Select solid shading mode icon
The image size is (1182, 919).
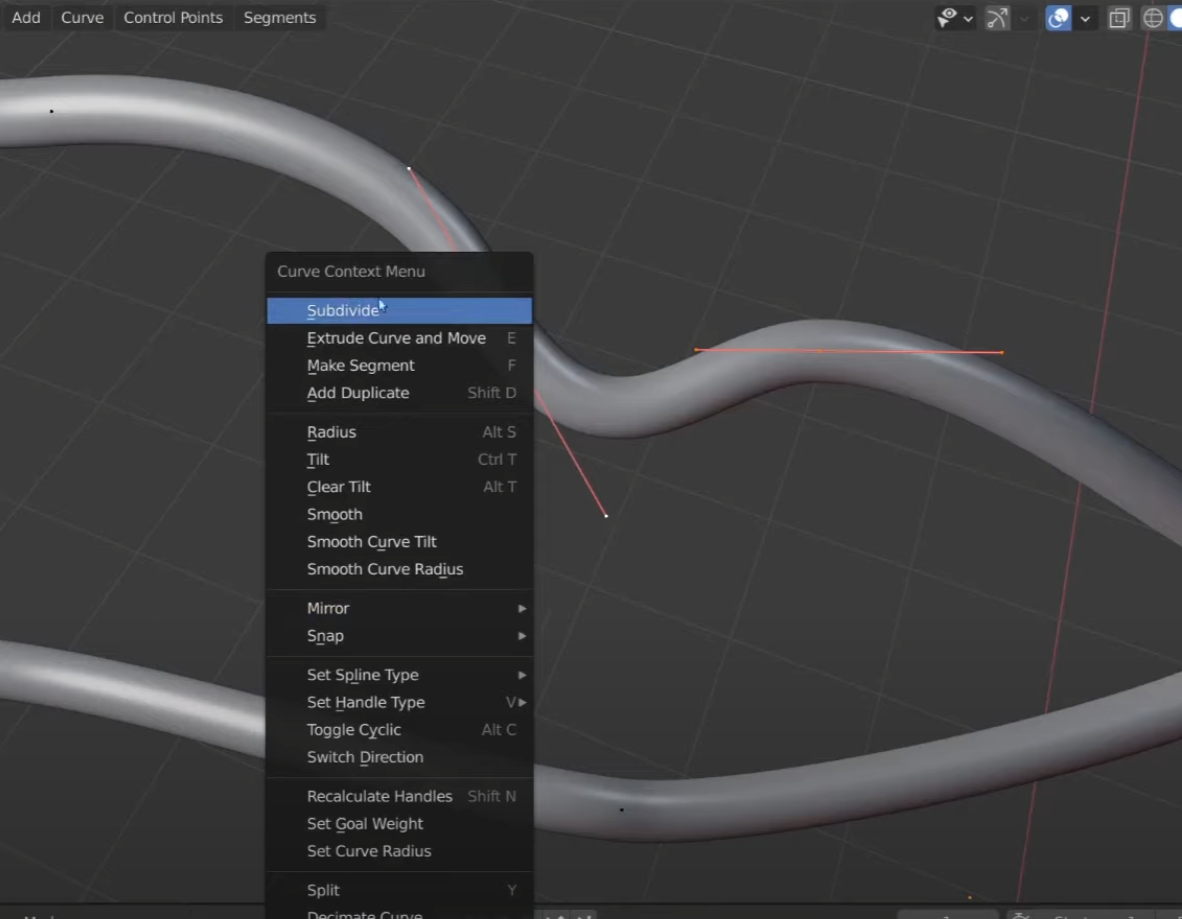1175,18
